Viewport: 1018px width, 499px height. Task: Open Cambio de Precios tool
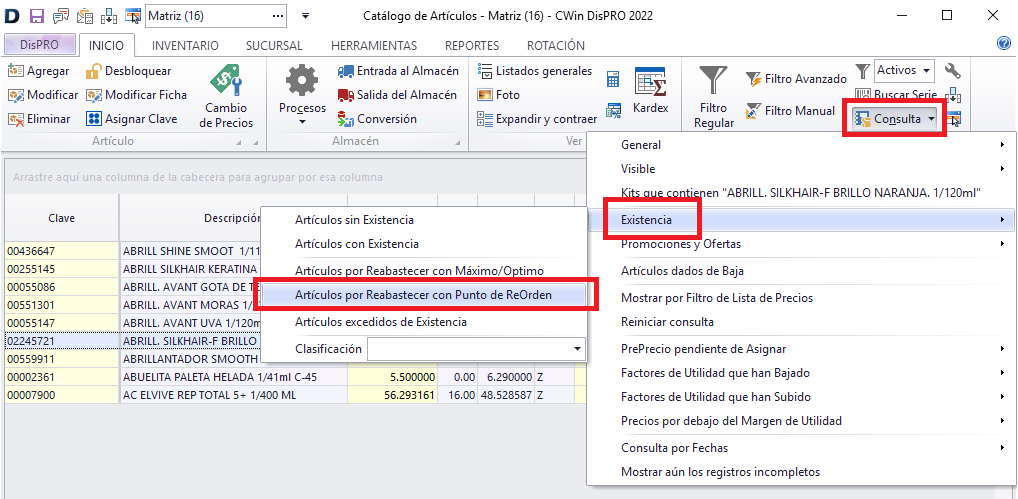pos(226,96)
